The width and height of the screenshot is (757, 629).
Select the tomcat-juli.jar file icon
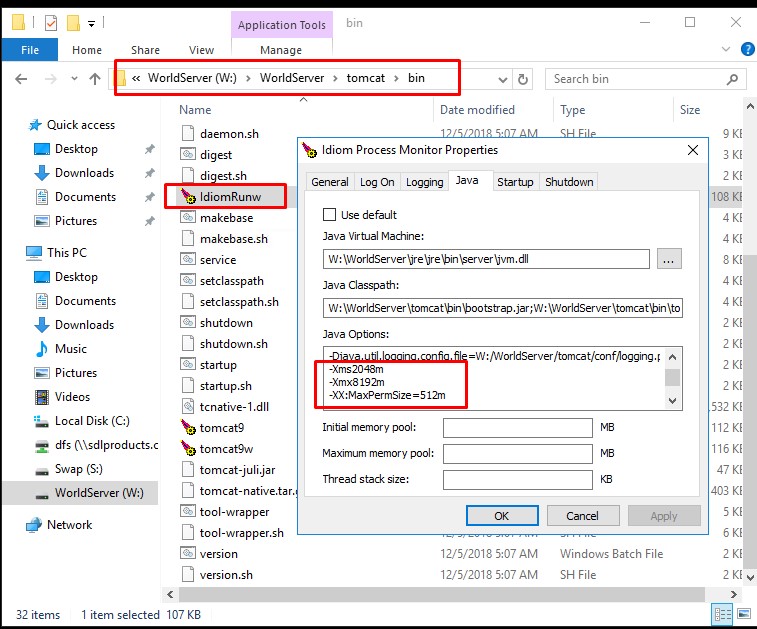point(188,469)
